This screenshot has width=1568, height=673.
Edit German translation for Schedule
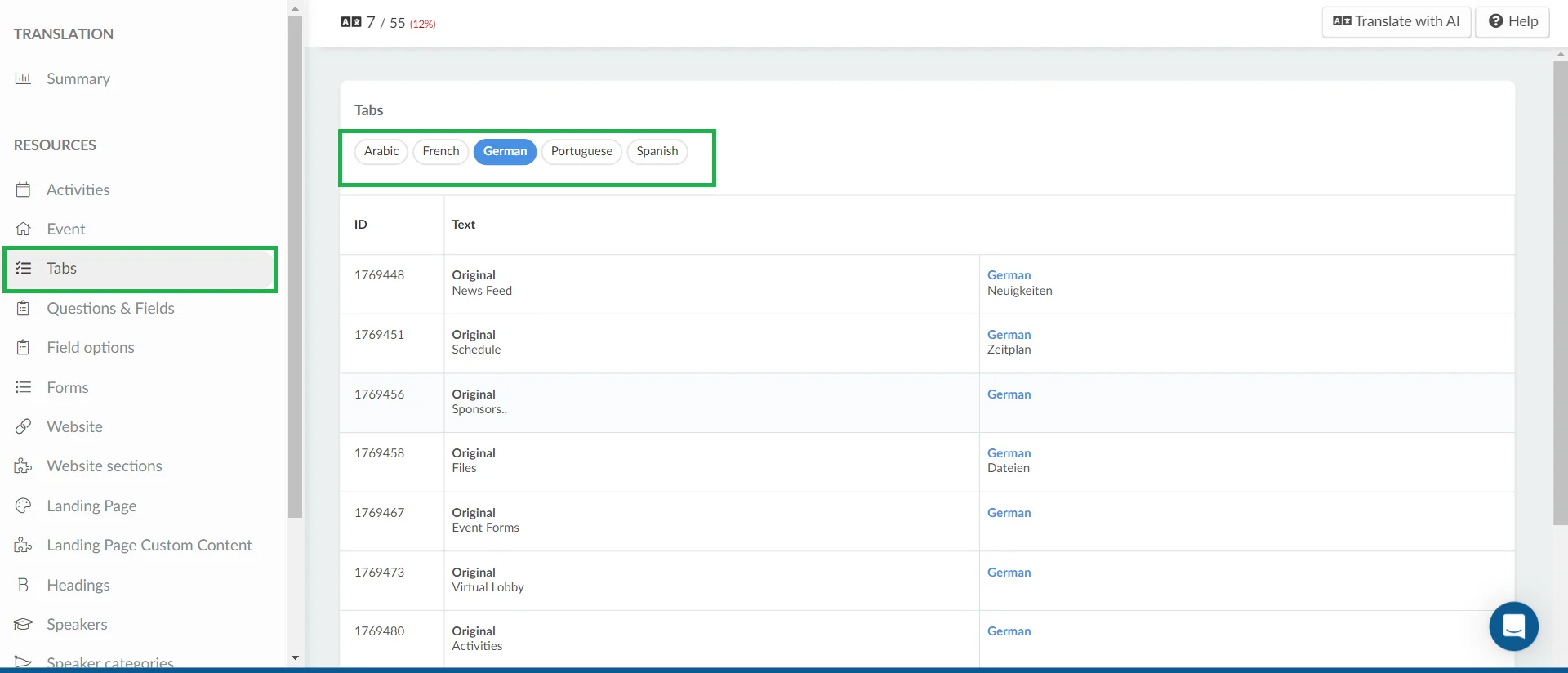[x=1009, y=335]
